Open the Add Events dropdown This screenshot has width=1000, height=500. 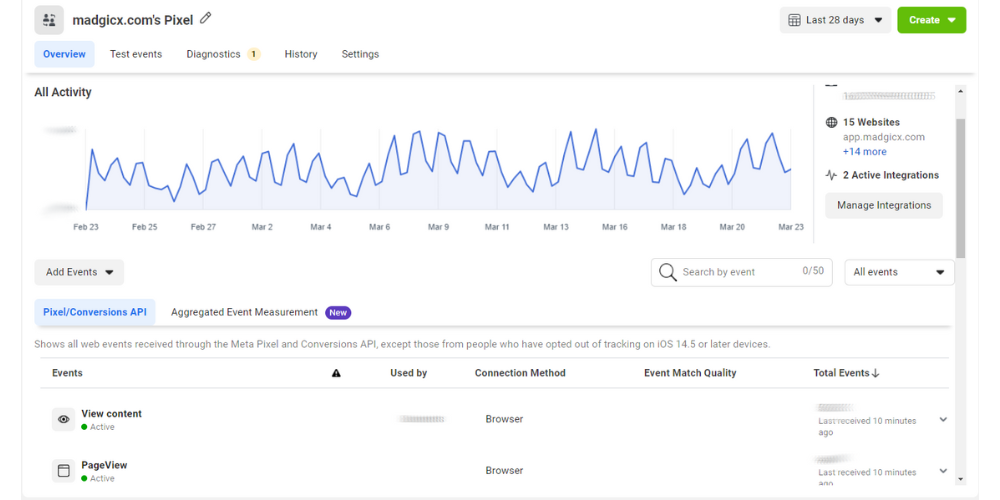pyautogui.click(x=79, y=272)
